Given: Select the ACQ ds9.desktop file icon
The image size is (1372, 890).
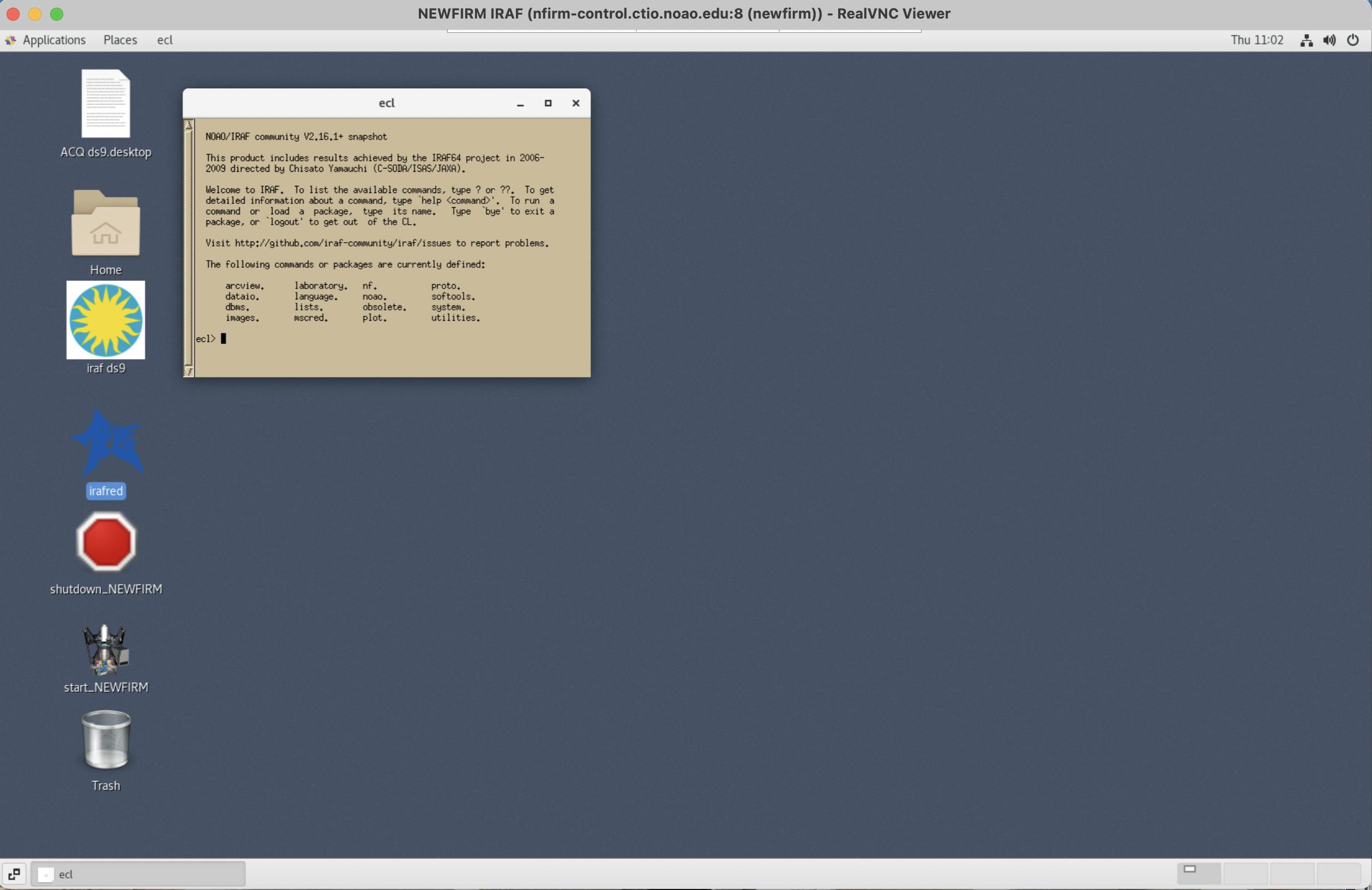Looking at the screenshot, I should pos(105,104).
